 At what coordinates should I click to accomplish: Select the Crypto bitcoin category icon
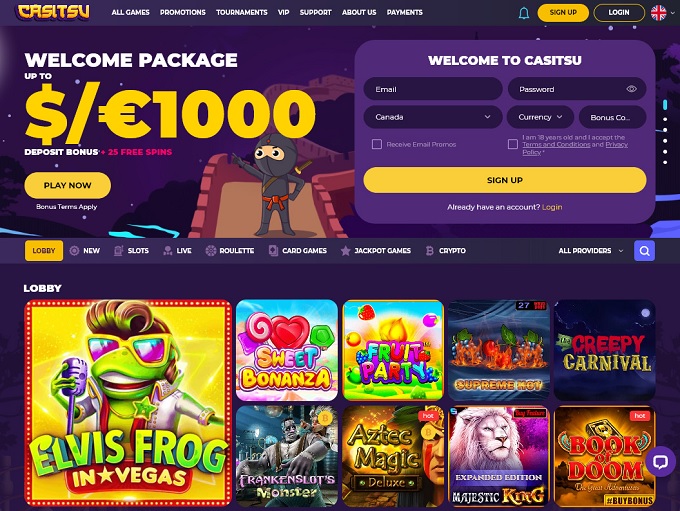click(x=429, y=250)
